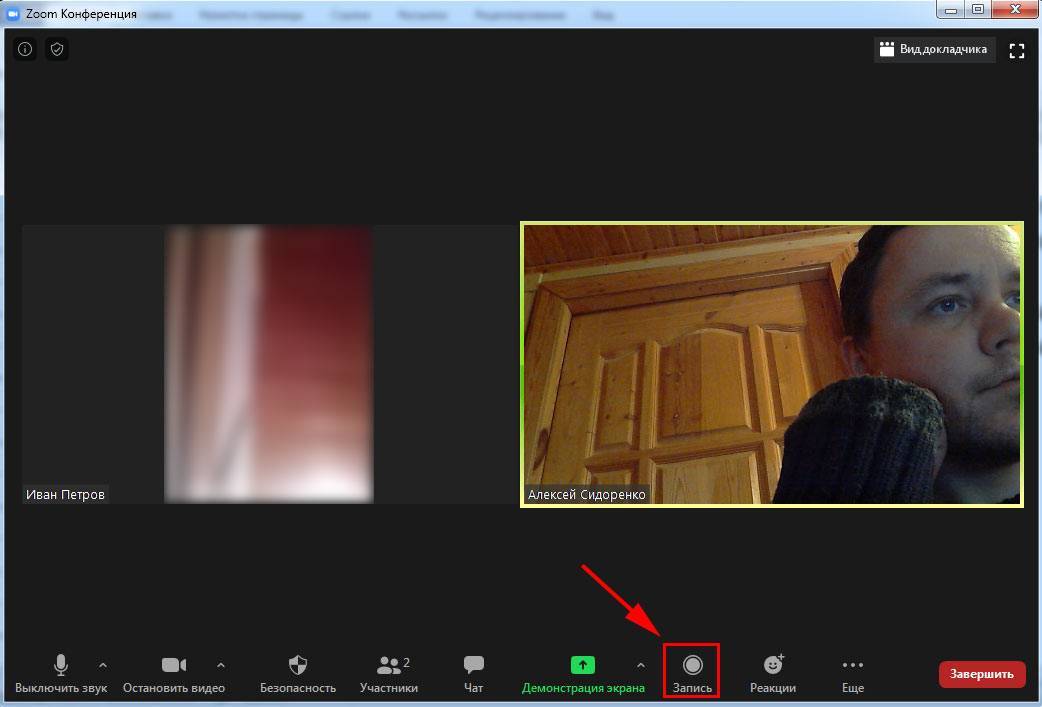Open the Безопасность security menu
Image resolution: width=1042 pixels, height=707 pixels.
(298, 674)
